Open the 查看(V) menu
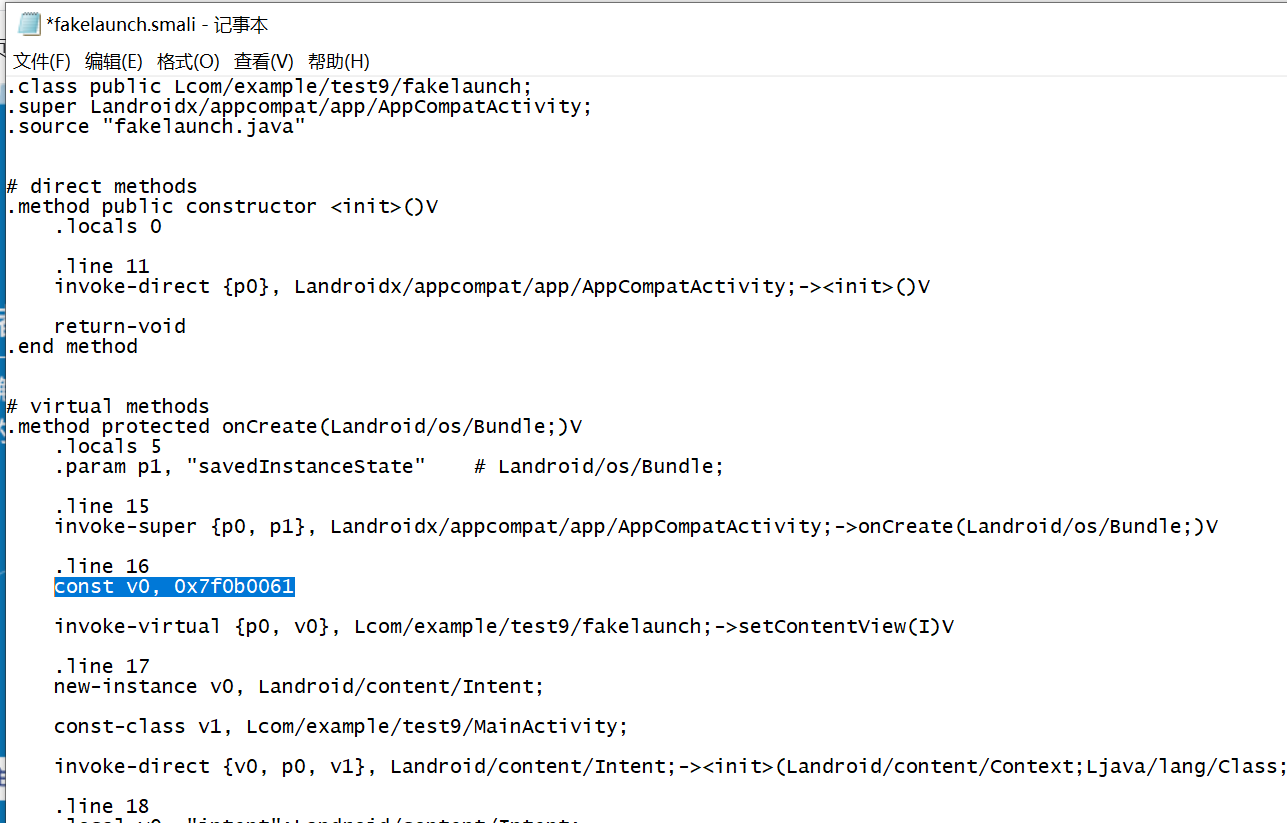Image resolution: width=1287 pixels, height=823 pixels. pos(264,61)
